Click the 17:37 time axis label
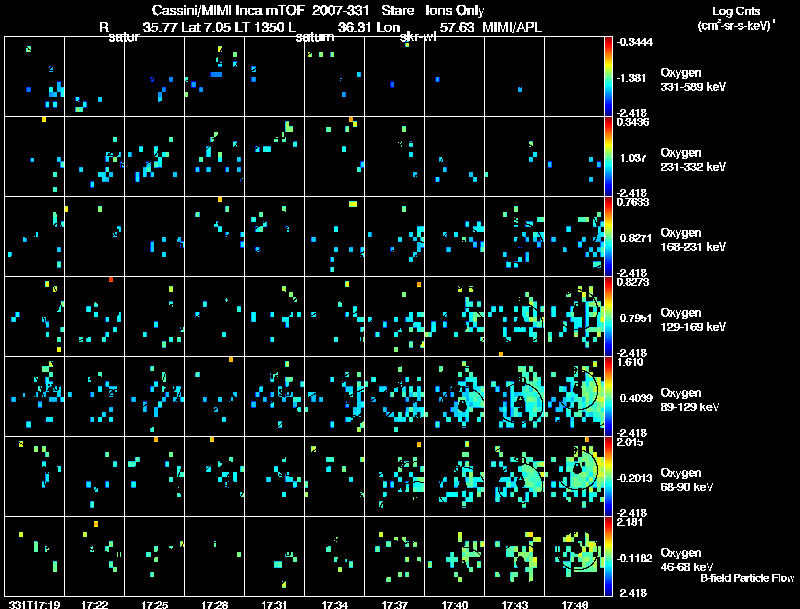This screenshot has height=609, width=800. point(394,605)
